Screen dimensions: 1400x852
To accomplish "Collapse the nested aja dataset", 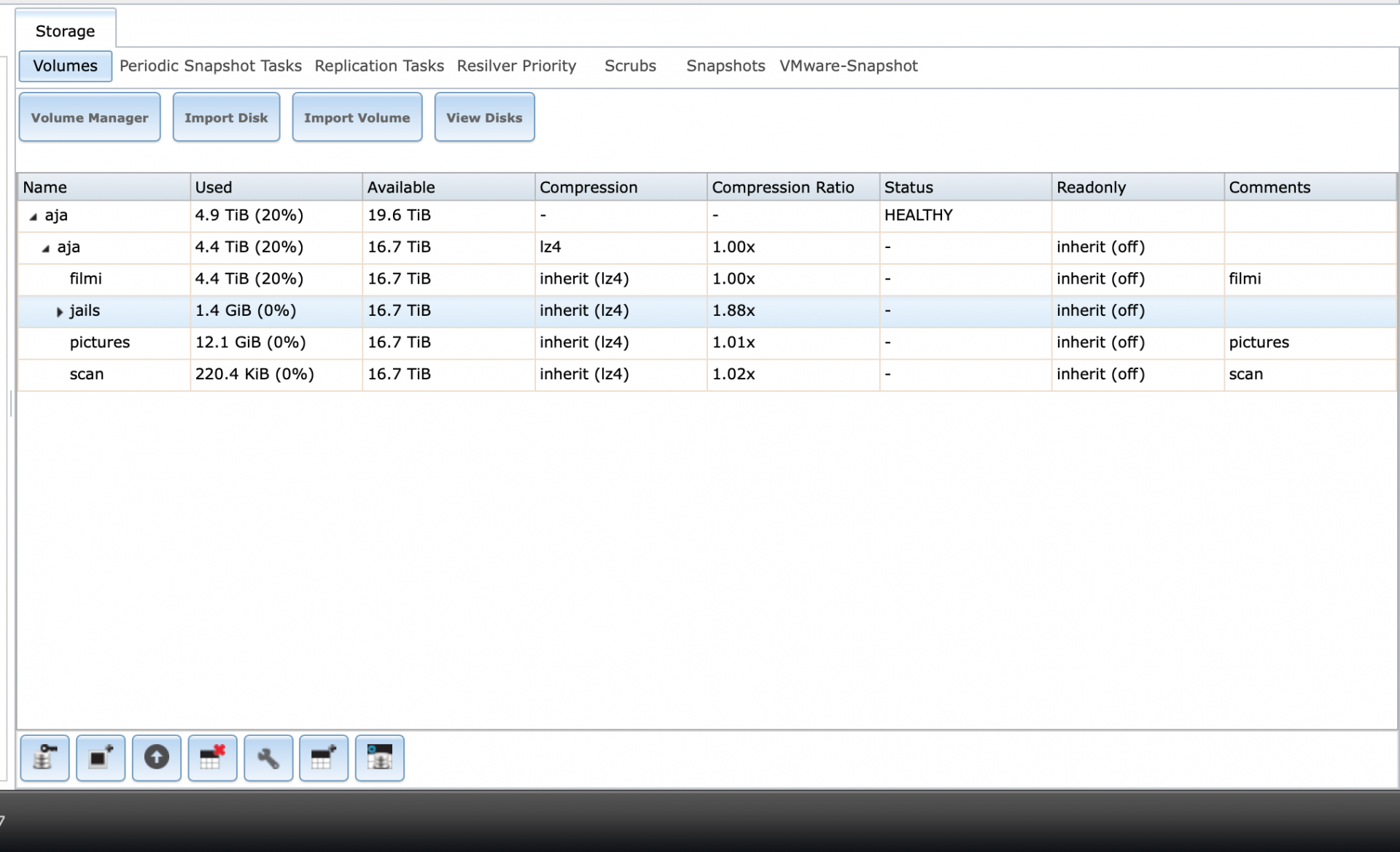I will pos(45,248).
